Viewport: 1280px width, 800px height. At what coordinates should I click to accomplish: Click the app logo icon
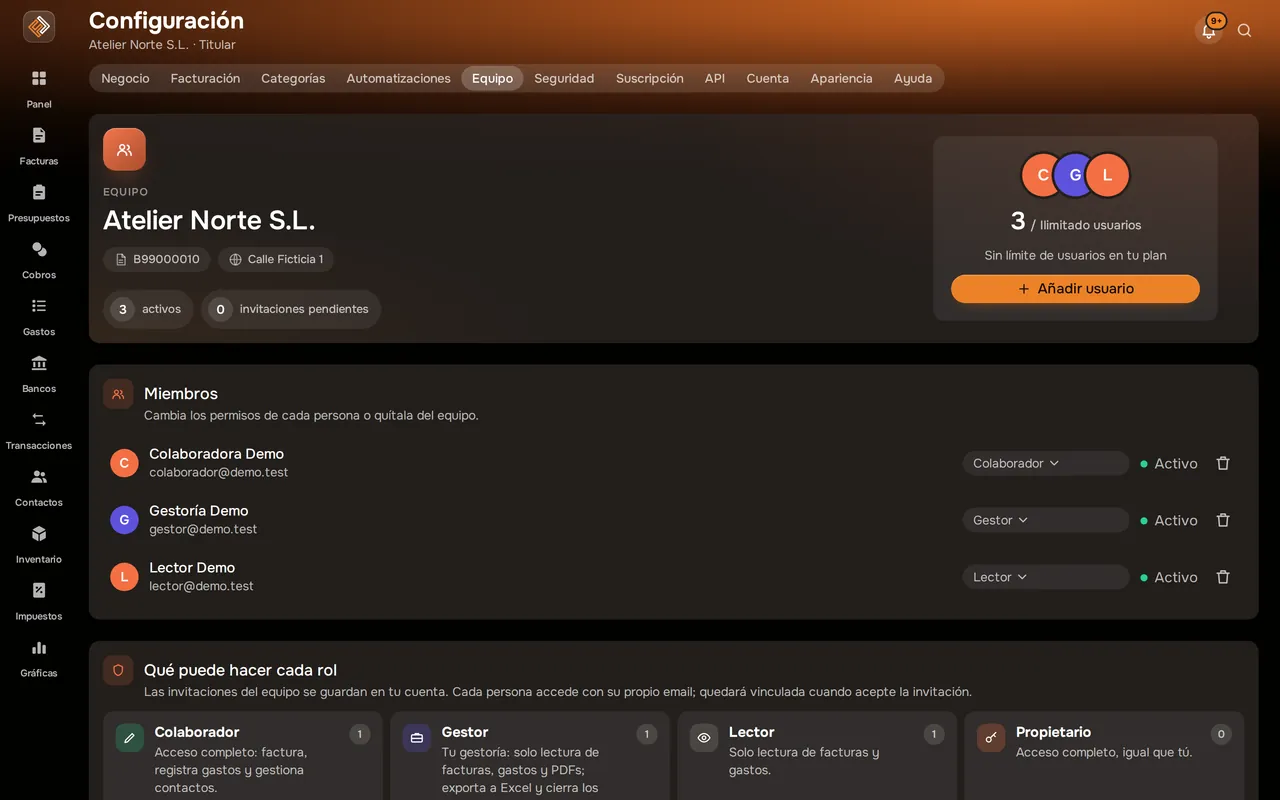pyautogui.click(x=39, y=27)
